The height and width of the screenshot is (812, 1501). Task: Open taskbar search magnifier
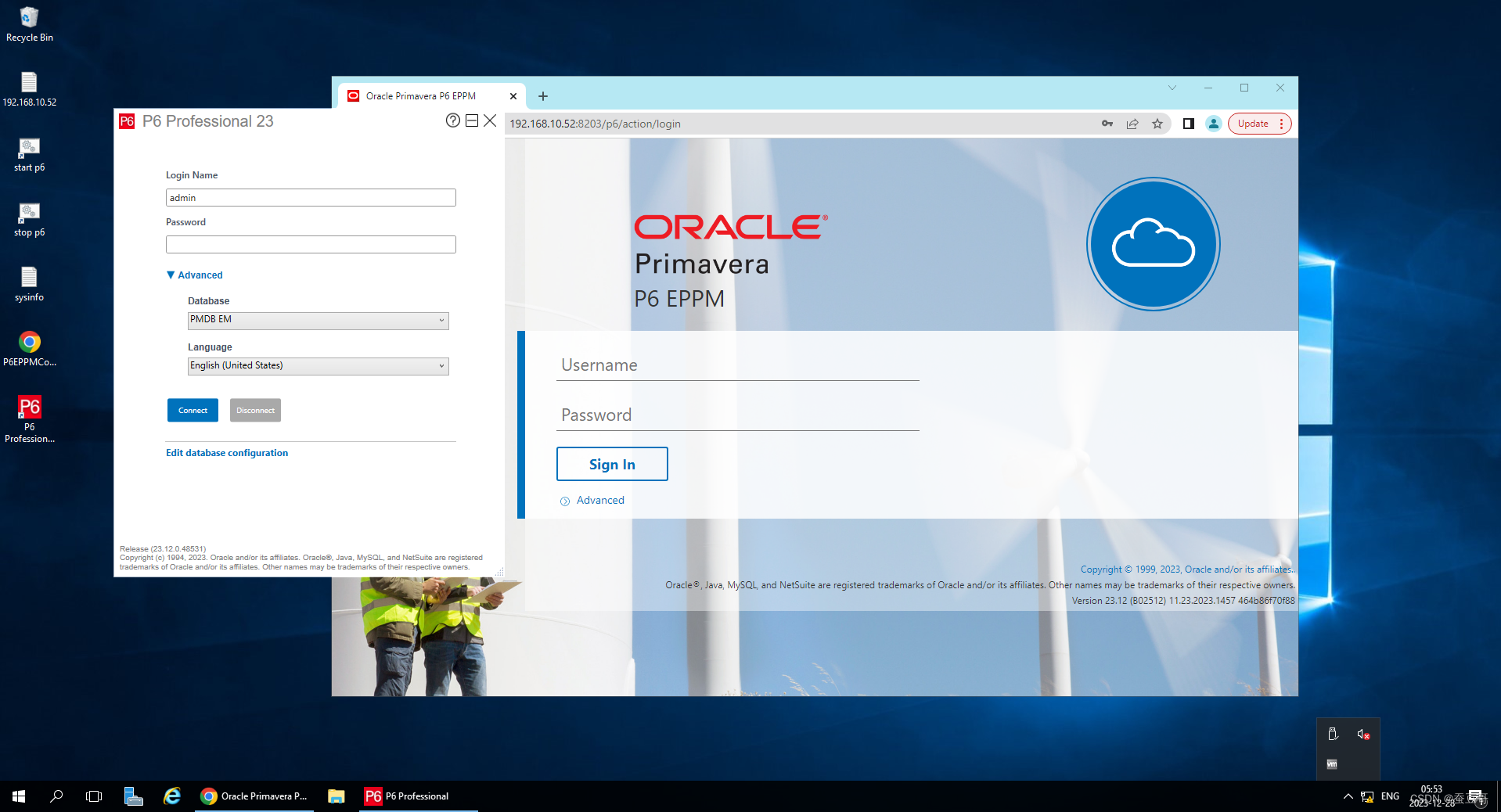tap(56, 796)
